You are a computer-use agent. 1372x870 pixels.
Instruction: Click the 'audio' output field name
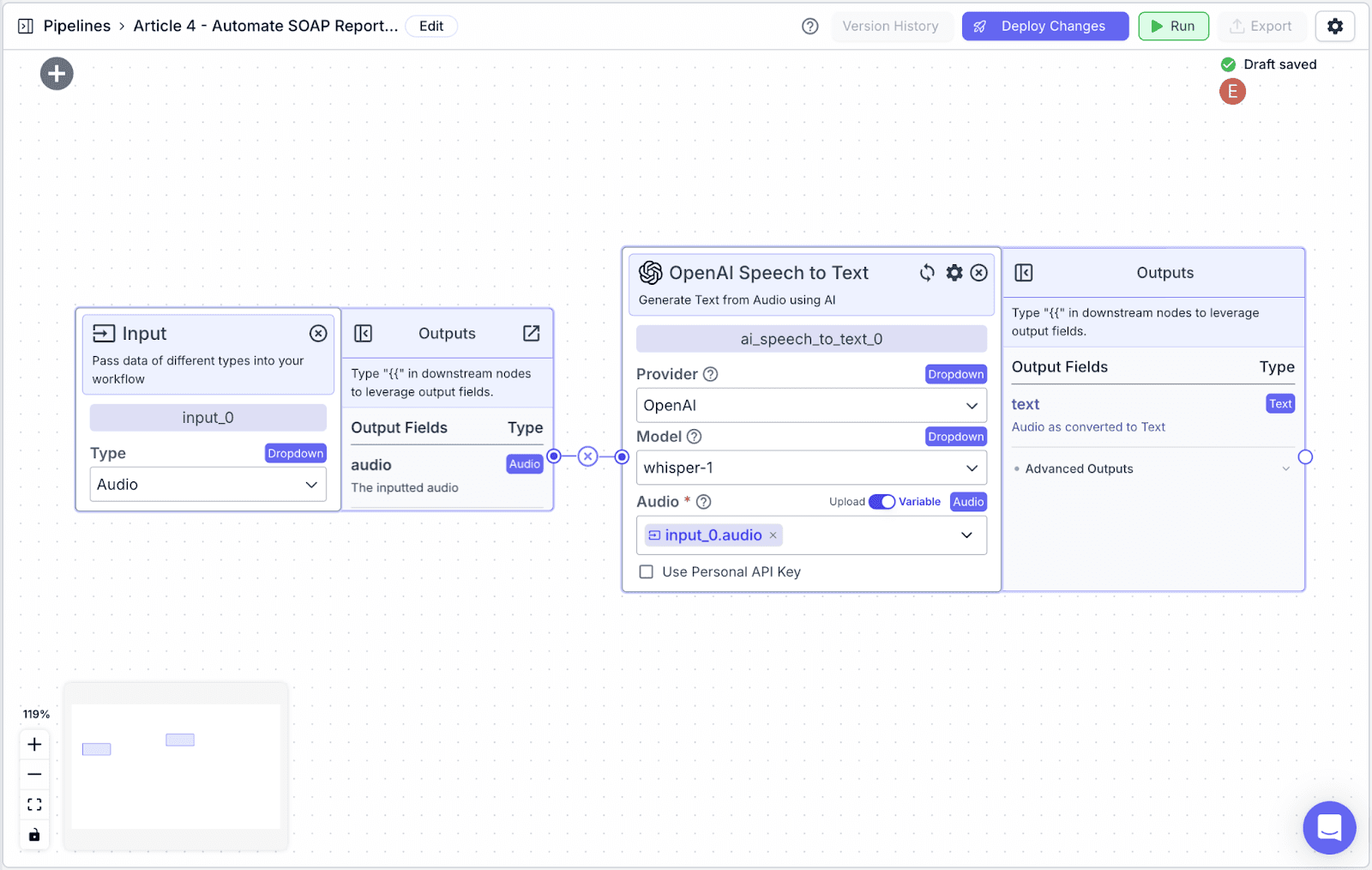[371, 465]
